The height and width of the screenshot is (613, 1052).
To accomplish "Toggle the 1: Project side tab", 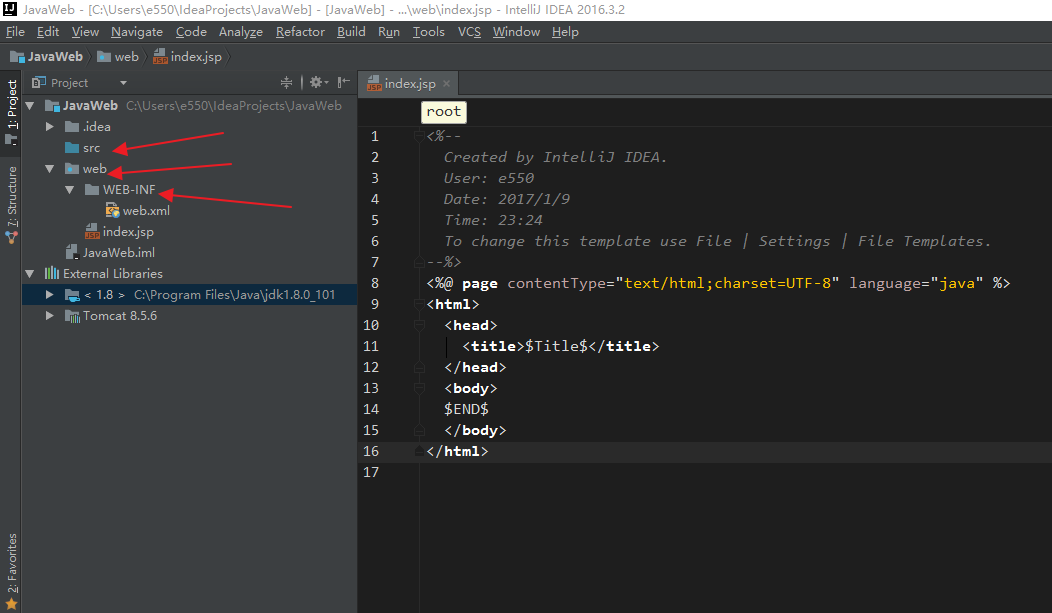I will click(11, 111).
